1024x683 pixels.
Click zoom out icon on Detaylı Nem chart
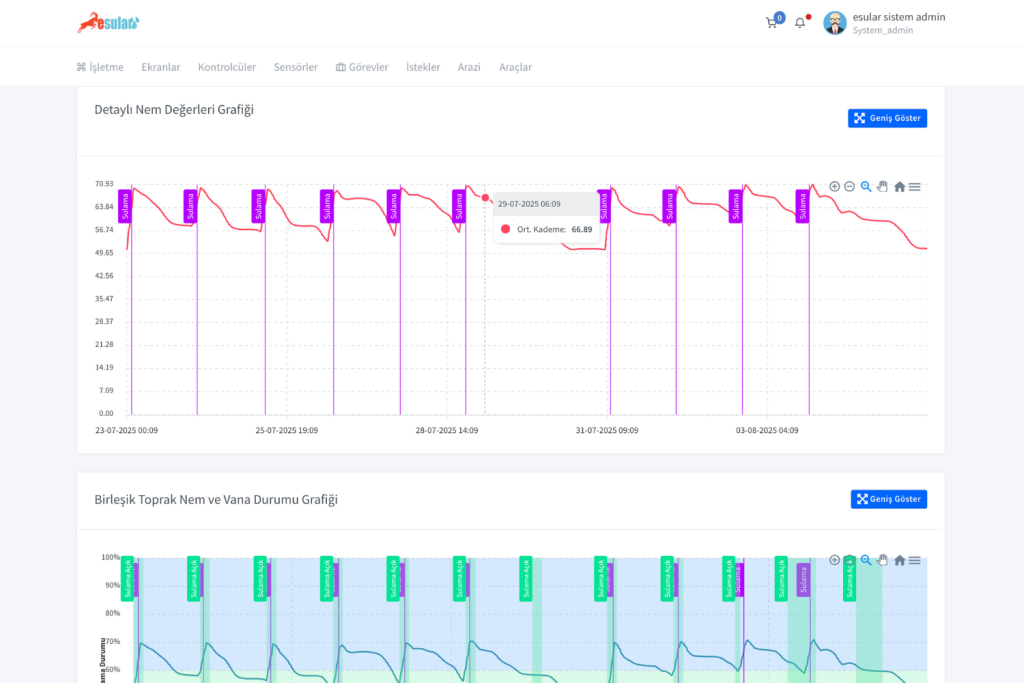coord(850,187)
